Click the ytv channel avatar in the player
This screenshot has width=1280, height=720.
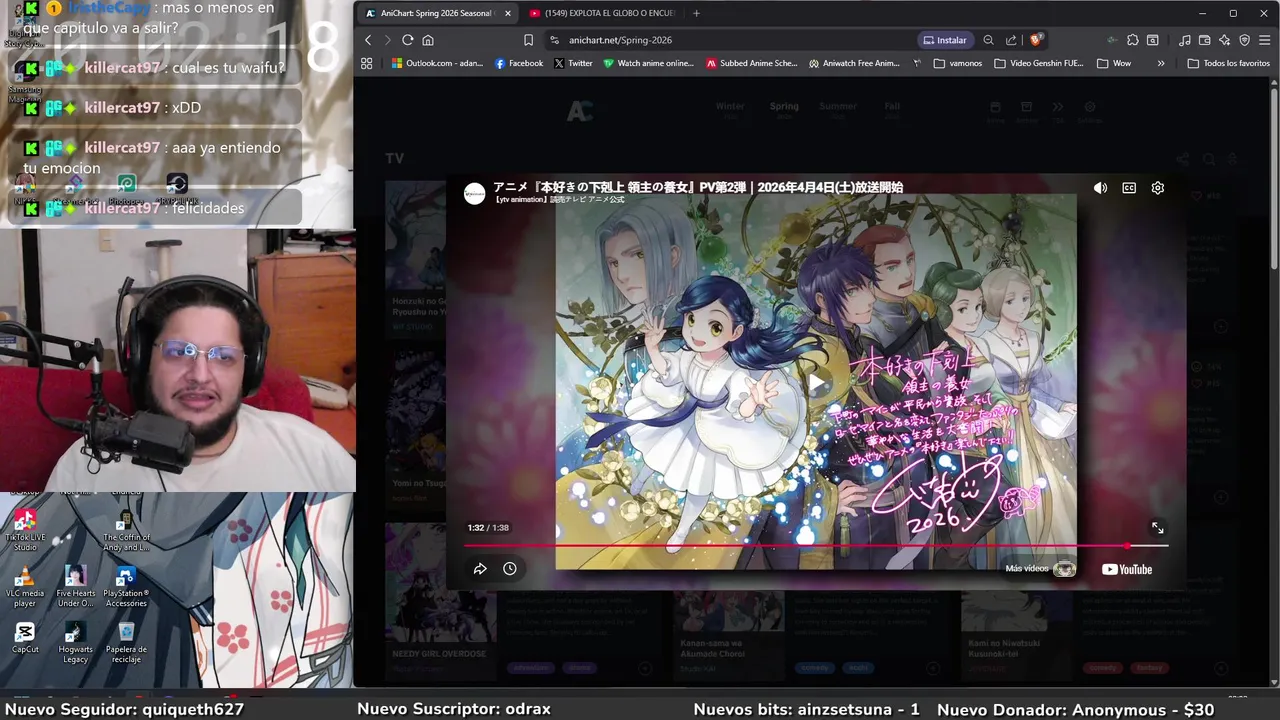[475, 193]
